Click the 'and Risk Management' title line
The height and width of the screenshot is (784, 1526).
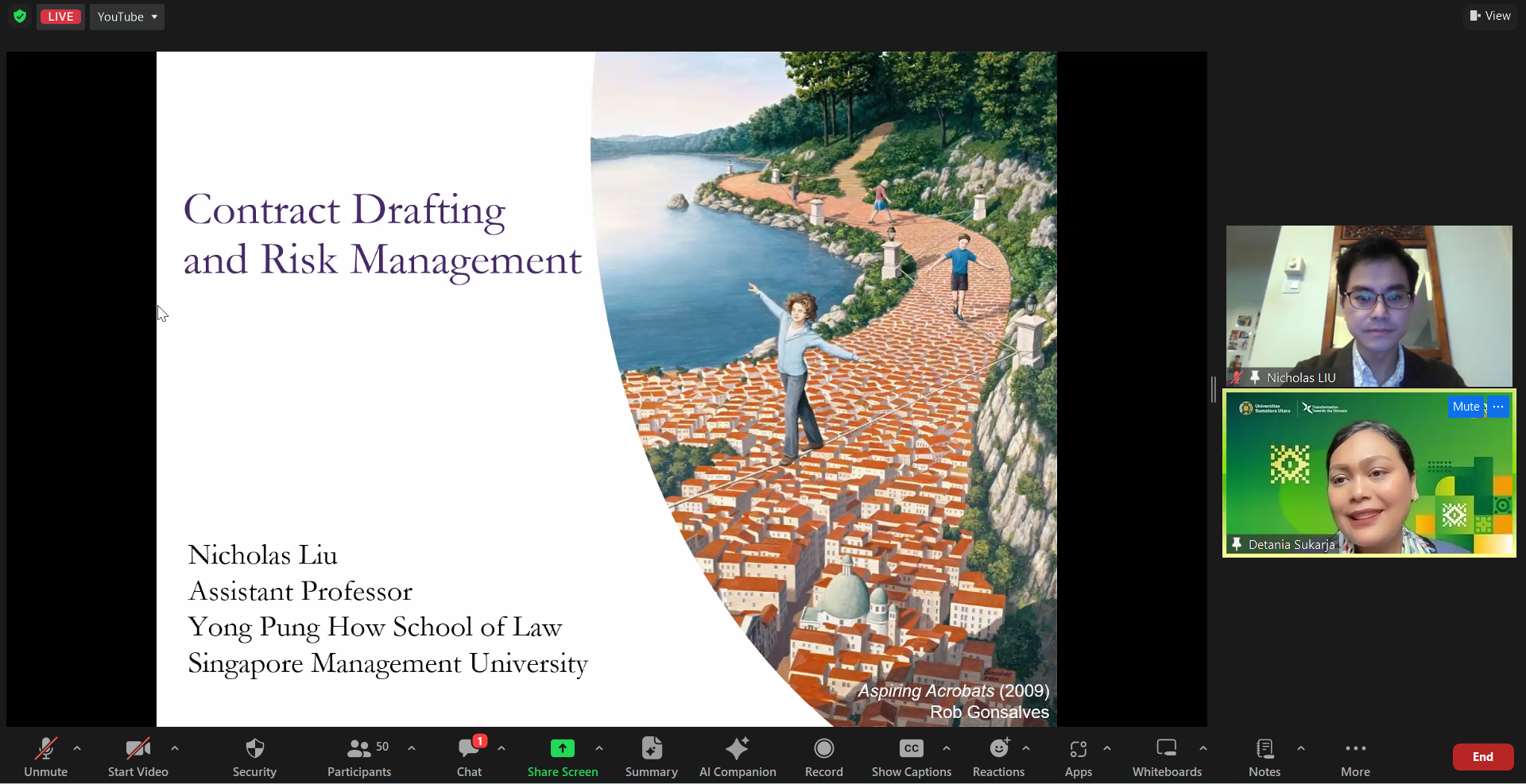(x=382, y=261)
